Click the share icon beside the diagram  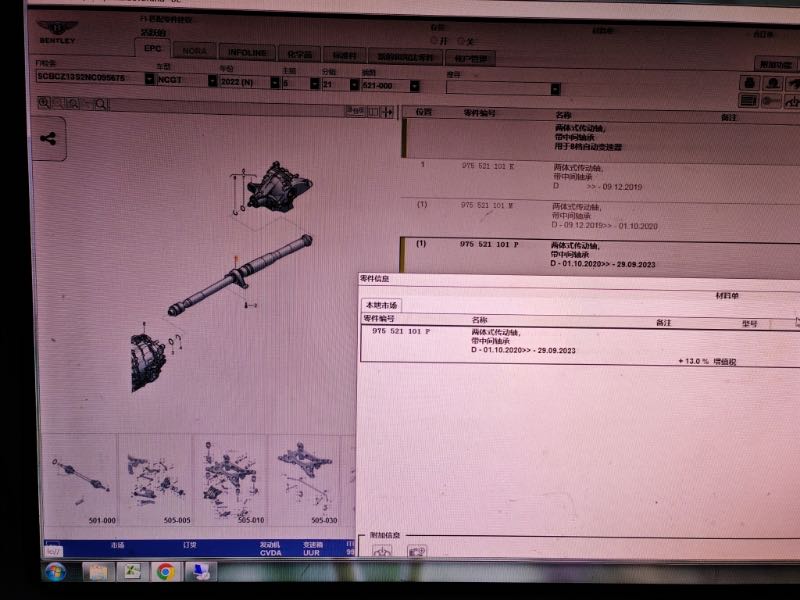48,139
